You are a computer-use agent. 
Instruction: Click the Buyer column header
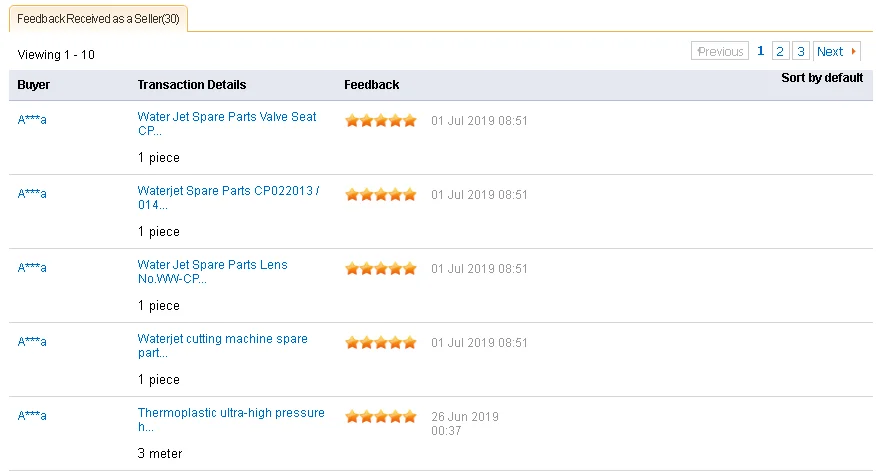[x=34, y=85]
